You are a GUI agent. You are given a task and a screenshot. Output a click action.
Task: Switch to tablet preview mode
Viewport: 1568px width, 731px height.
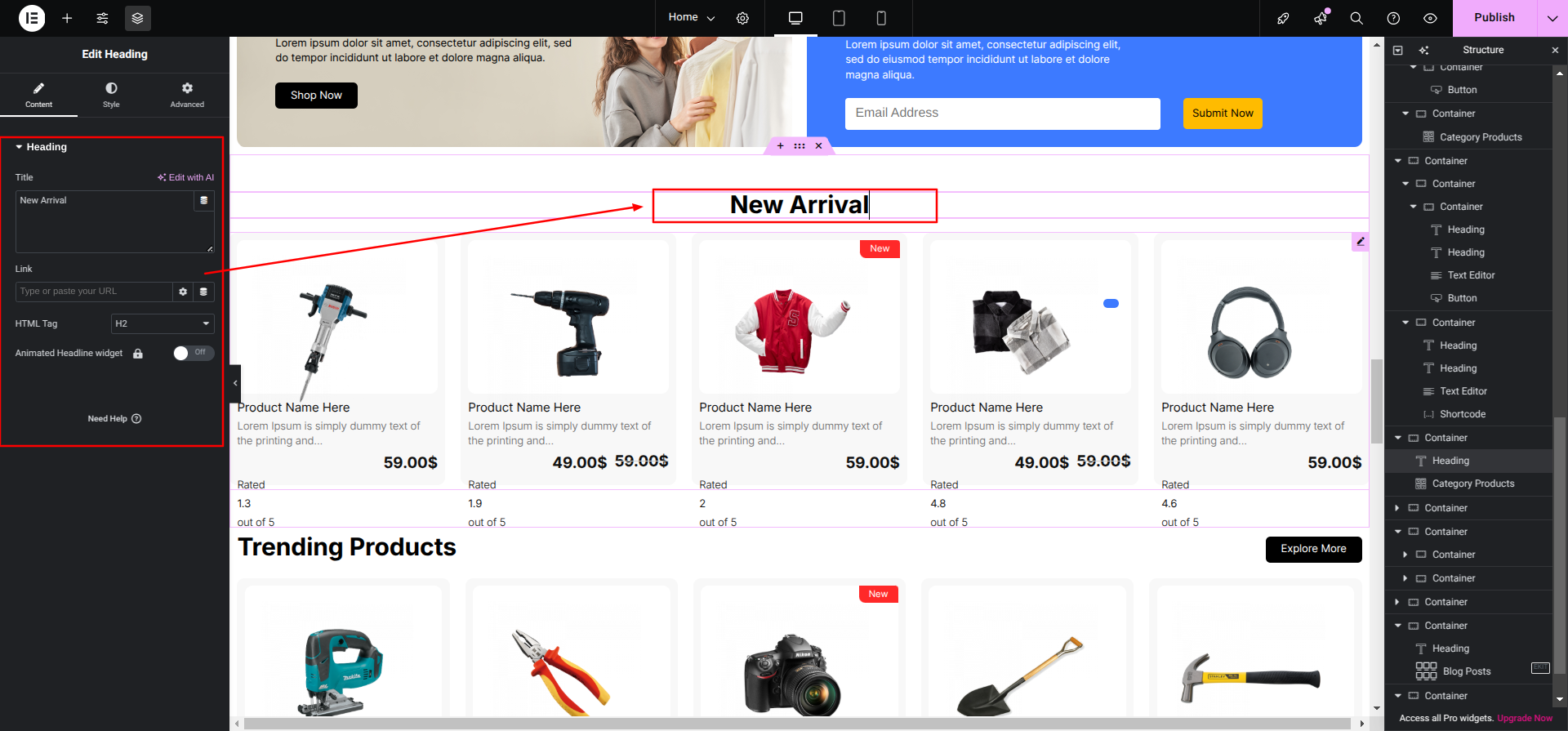(839, 18)
